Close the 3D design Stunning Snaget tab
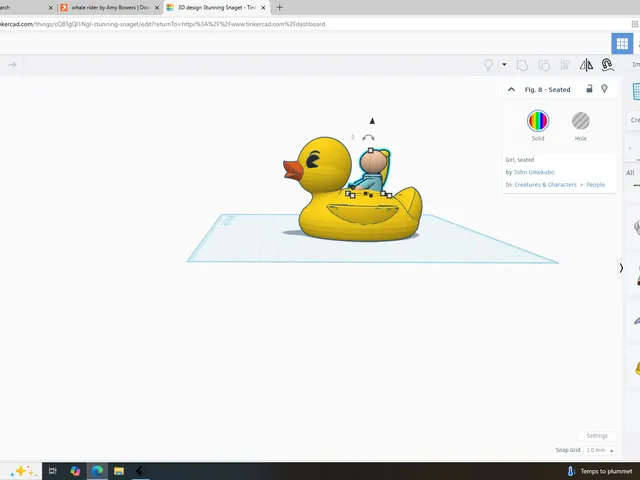640x480 pixels. coord(263,8)
